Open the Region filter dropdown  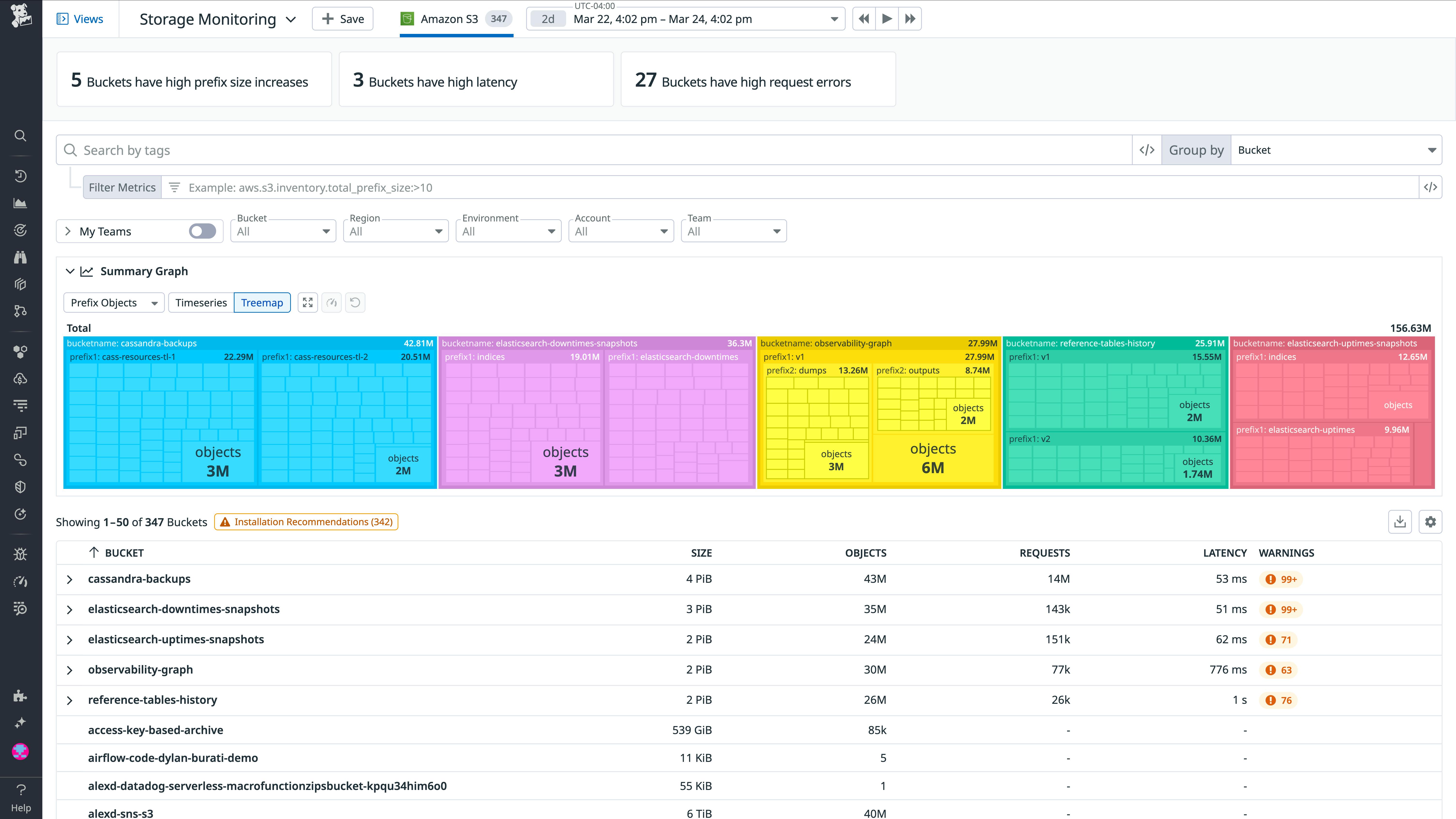(x=396, y=231)
